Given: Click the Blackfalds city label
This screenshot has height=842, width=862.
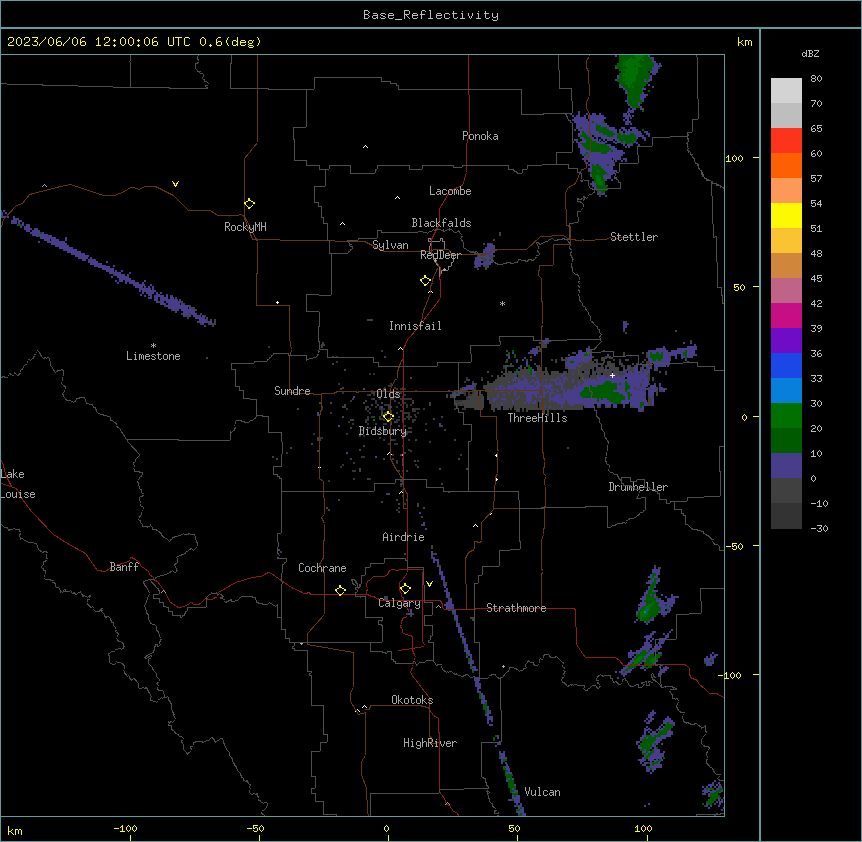Looking at the screenshot, I should pos(441,223).
